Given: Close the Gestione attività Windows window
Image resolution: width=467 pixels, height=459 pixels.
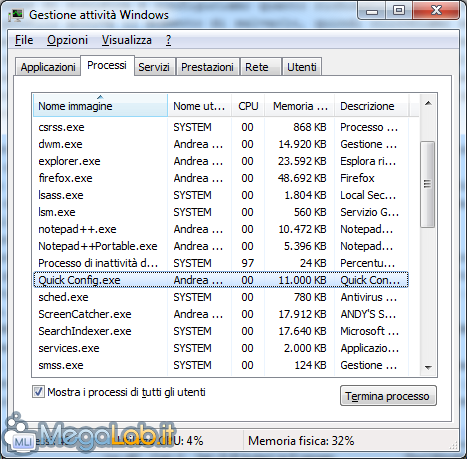Looking at the screenshot, I should click(436, 11).
